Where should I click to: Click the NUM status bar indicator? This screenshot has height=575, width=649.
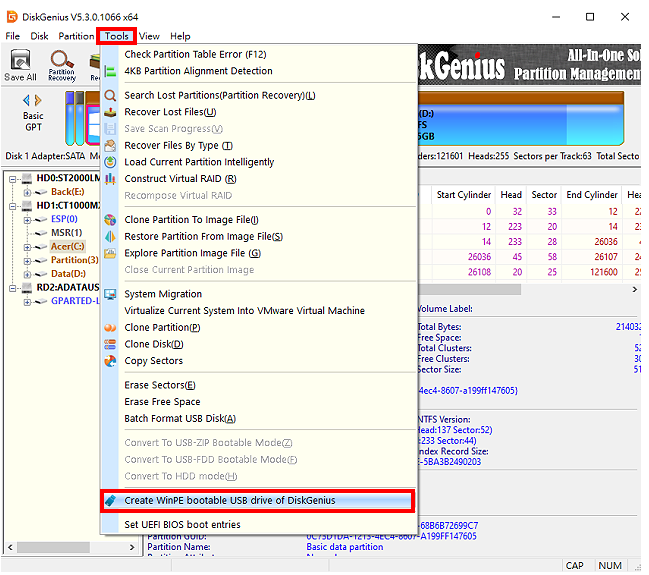coord(610,566)
